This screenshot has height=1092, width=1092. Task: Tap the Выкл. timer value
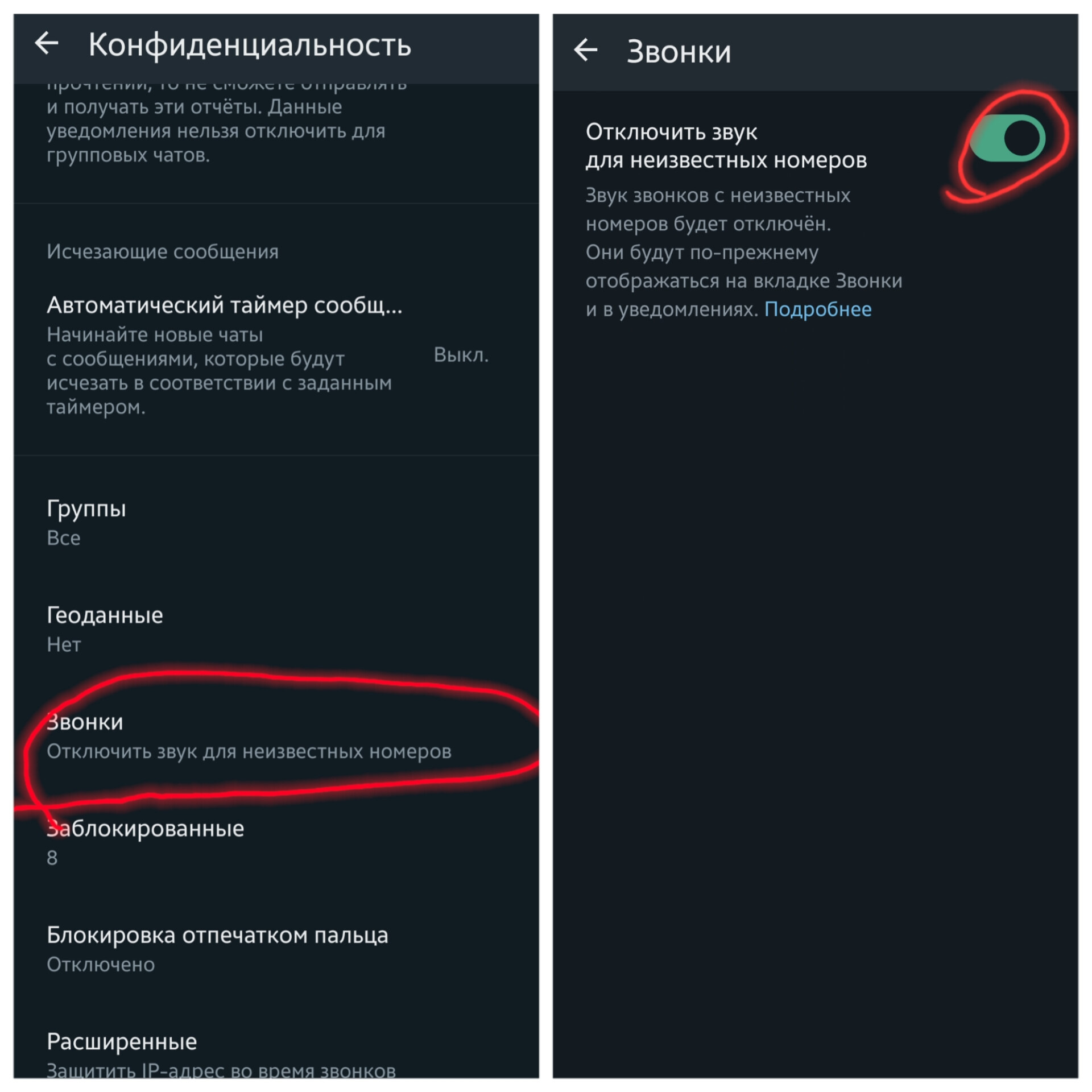click(x=461, y=355)
